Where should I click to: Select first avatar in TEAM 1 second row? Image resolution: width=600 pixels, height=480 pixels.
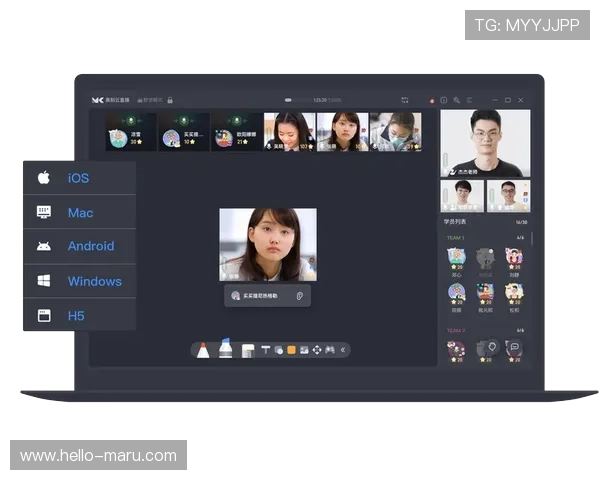[457, 294]
